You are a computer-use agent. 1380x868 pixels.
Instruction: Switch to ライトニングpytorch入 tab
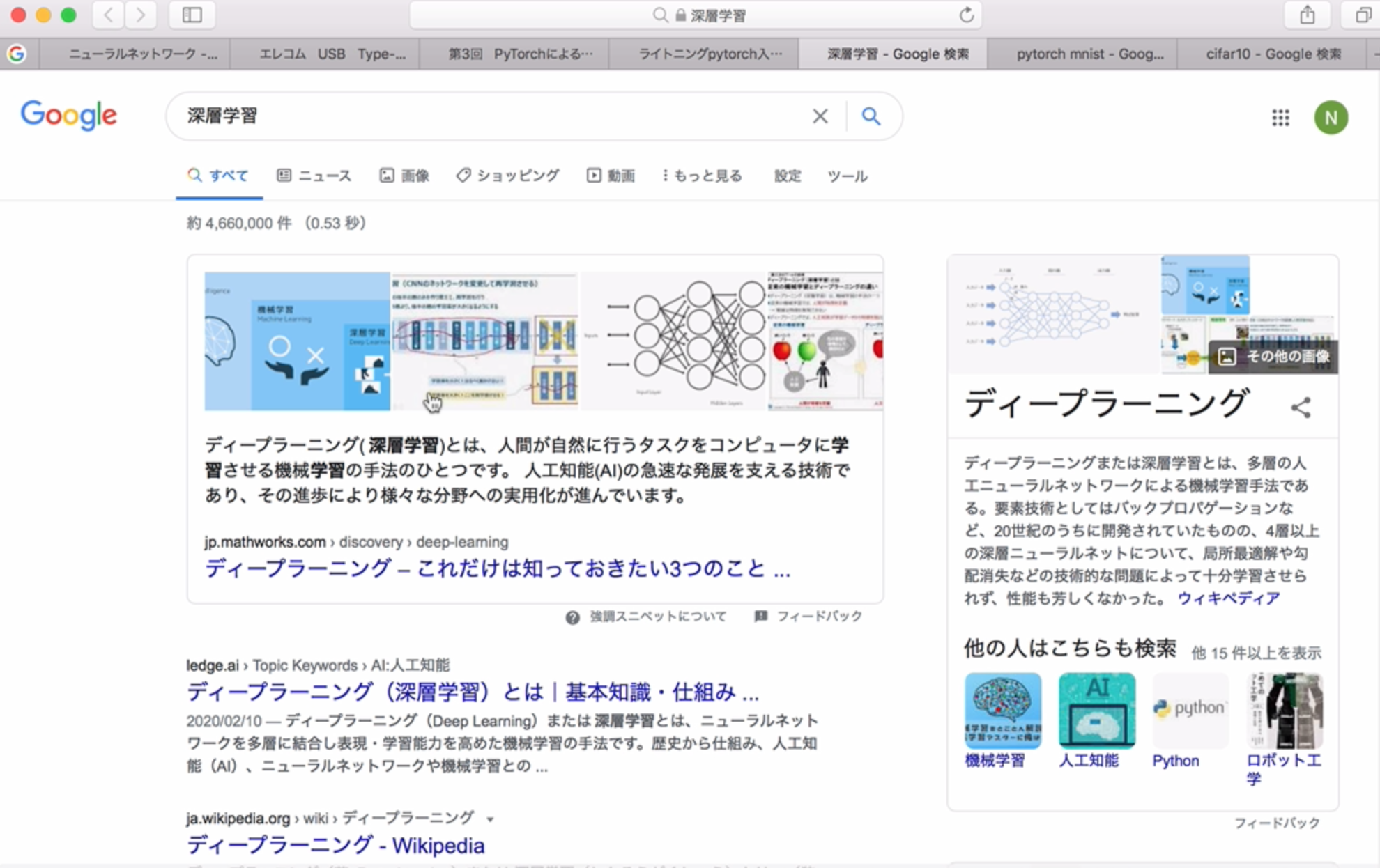[704, 54]
